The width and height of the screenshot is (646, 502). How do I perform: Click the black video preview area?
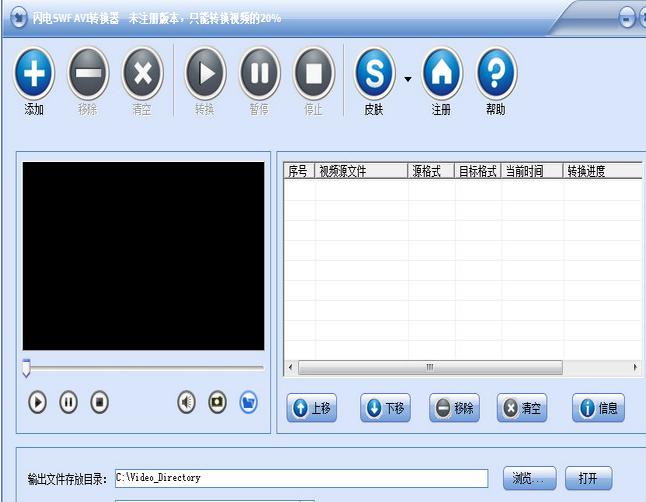[x=143, y=256]
